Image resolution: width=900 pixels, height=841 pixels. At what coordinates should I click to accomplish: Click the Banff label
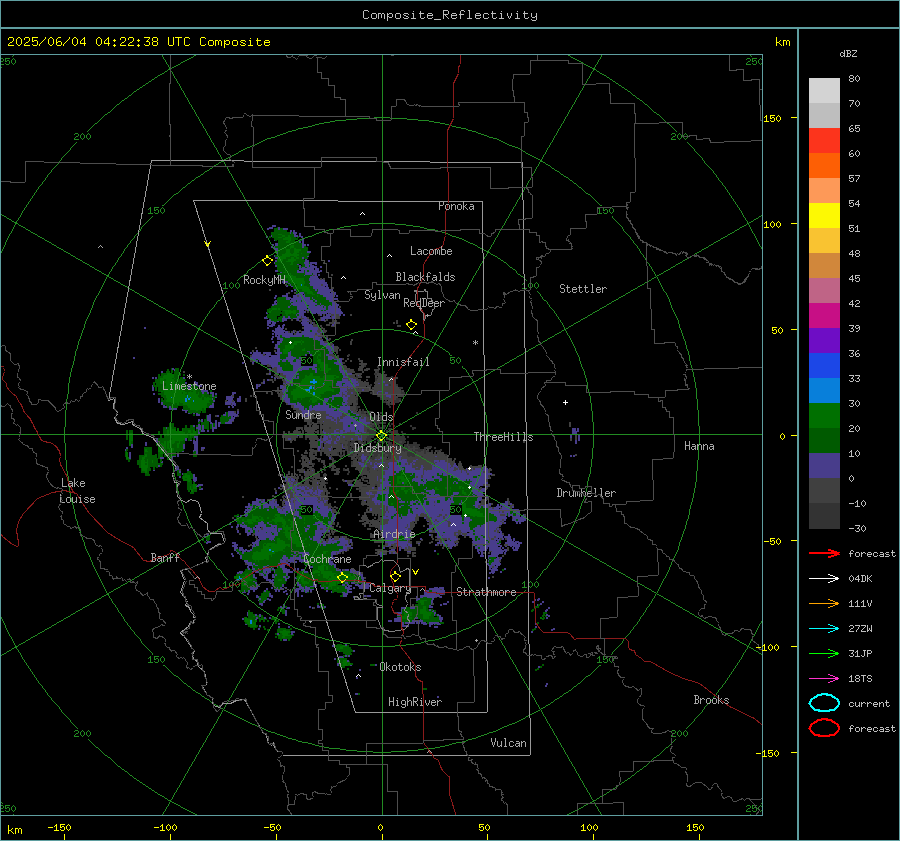[x=165, y=557]
